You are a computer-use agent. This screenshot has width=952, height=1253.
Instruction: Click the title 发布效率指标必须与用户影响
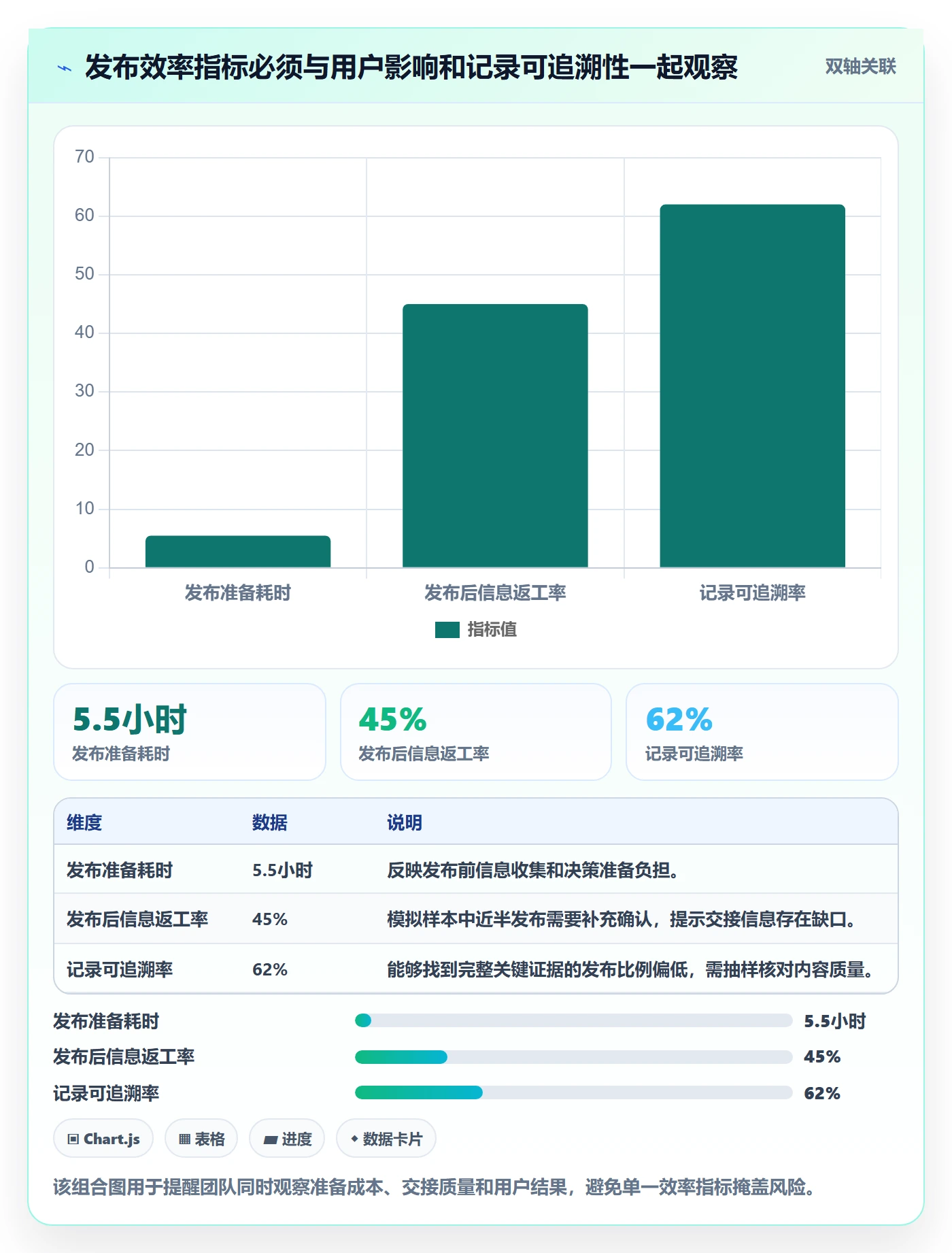[411, 67]
